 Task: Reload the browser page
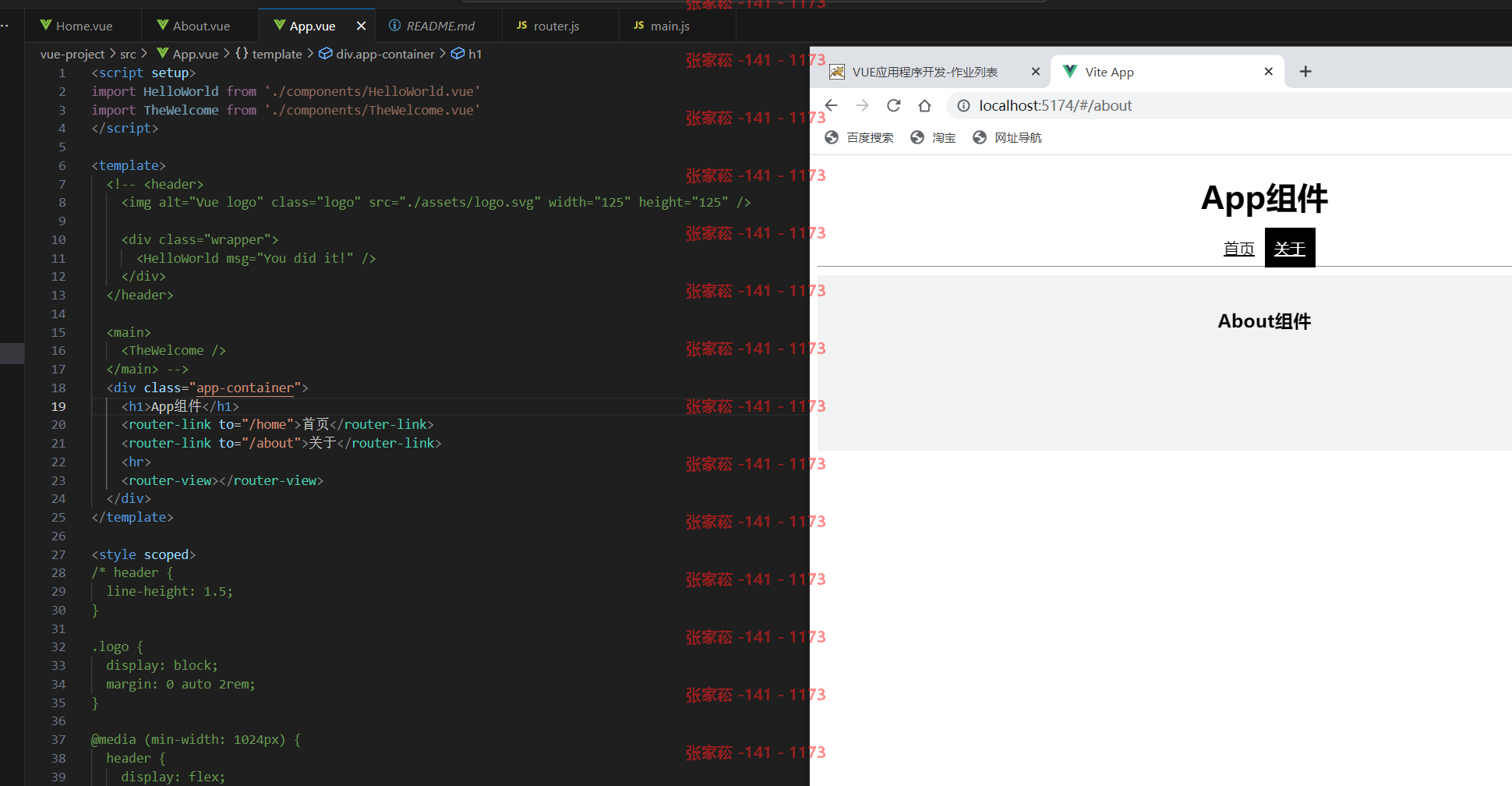[x=893, y=105]
